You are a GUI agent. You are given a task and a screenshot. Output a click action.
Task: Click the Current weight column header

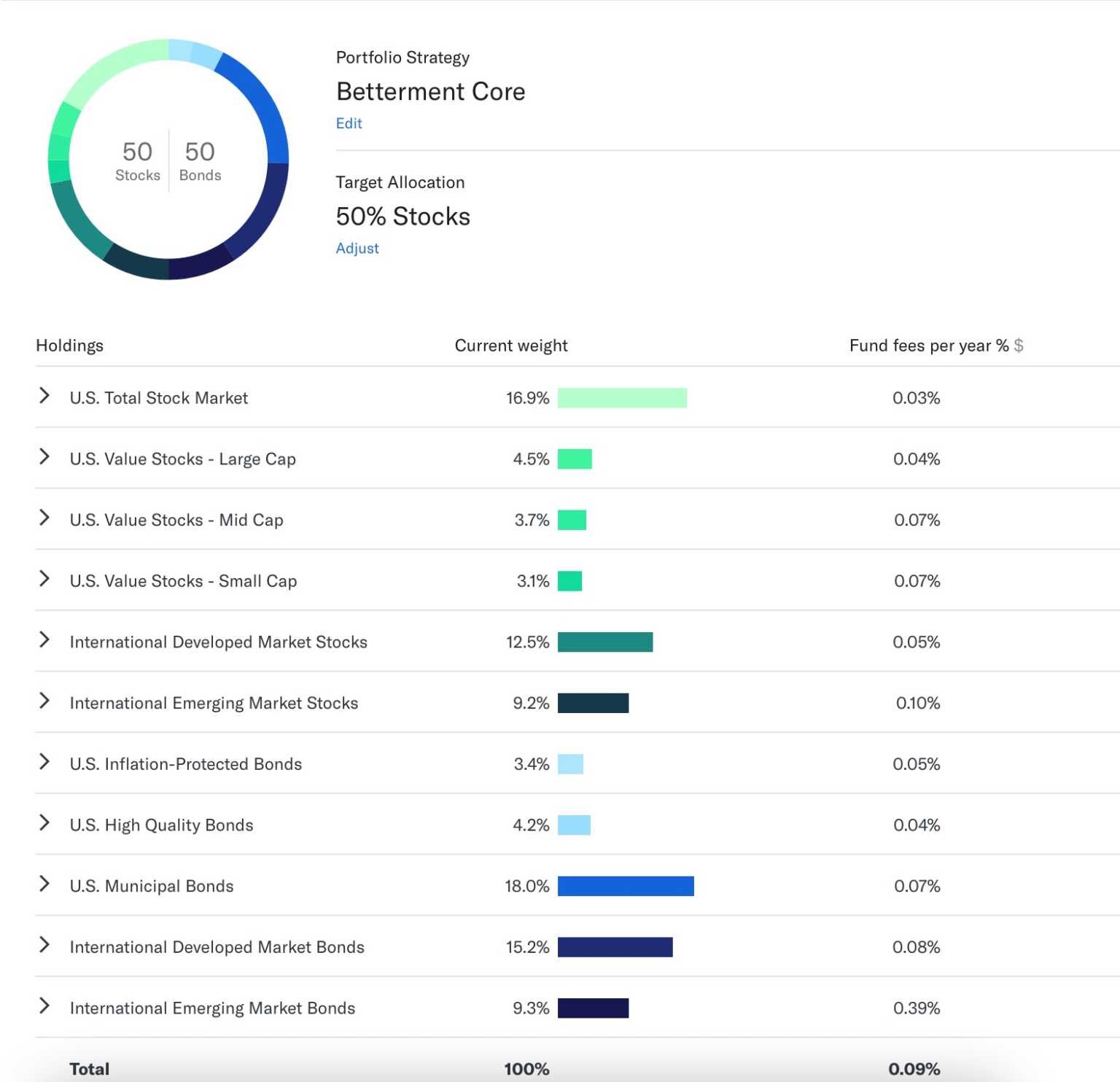510,346
